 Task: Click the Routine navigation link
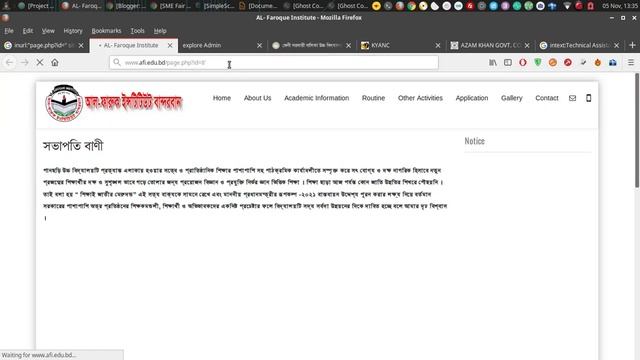[x=373, y=98]
